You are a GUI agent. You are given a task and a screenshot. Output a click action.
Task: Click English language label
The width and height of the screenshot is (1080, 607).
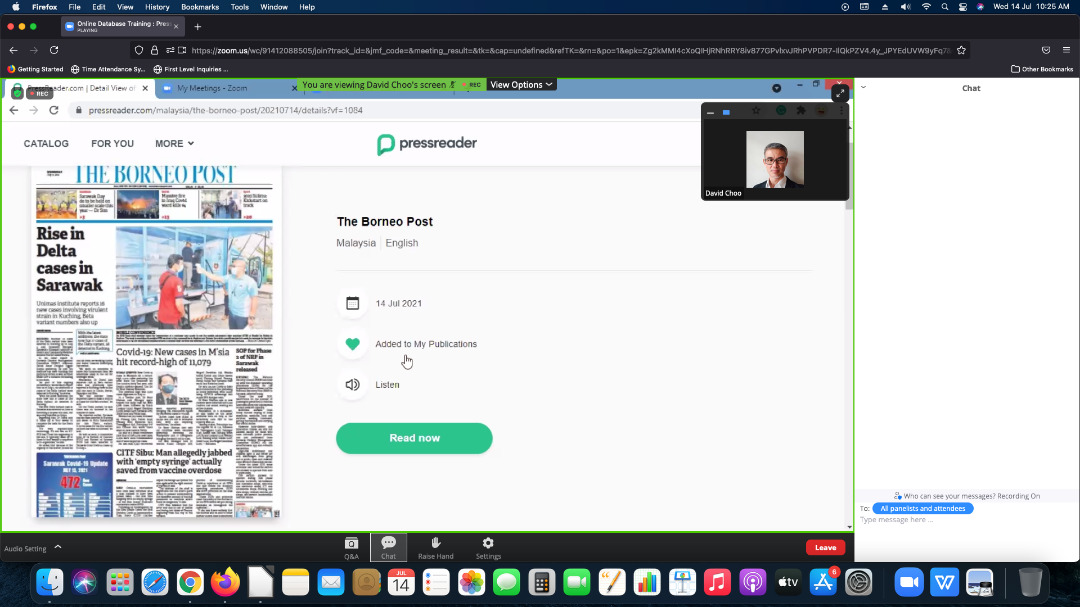[x=402, y=243]
